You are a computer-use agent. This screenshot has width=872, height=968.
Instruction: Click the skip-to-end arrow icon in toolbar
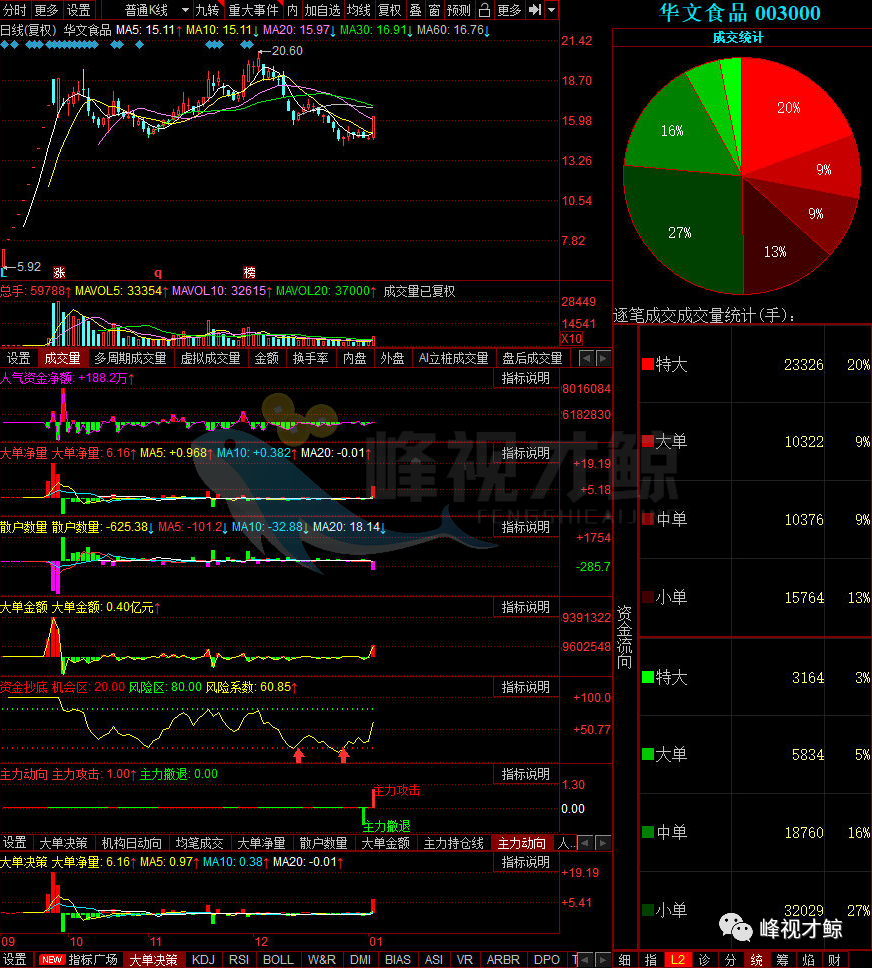click(535, 9)
